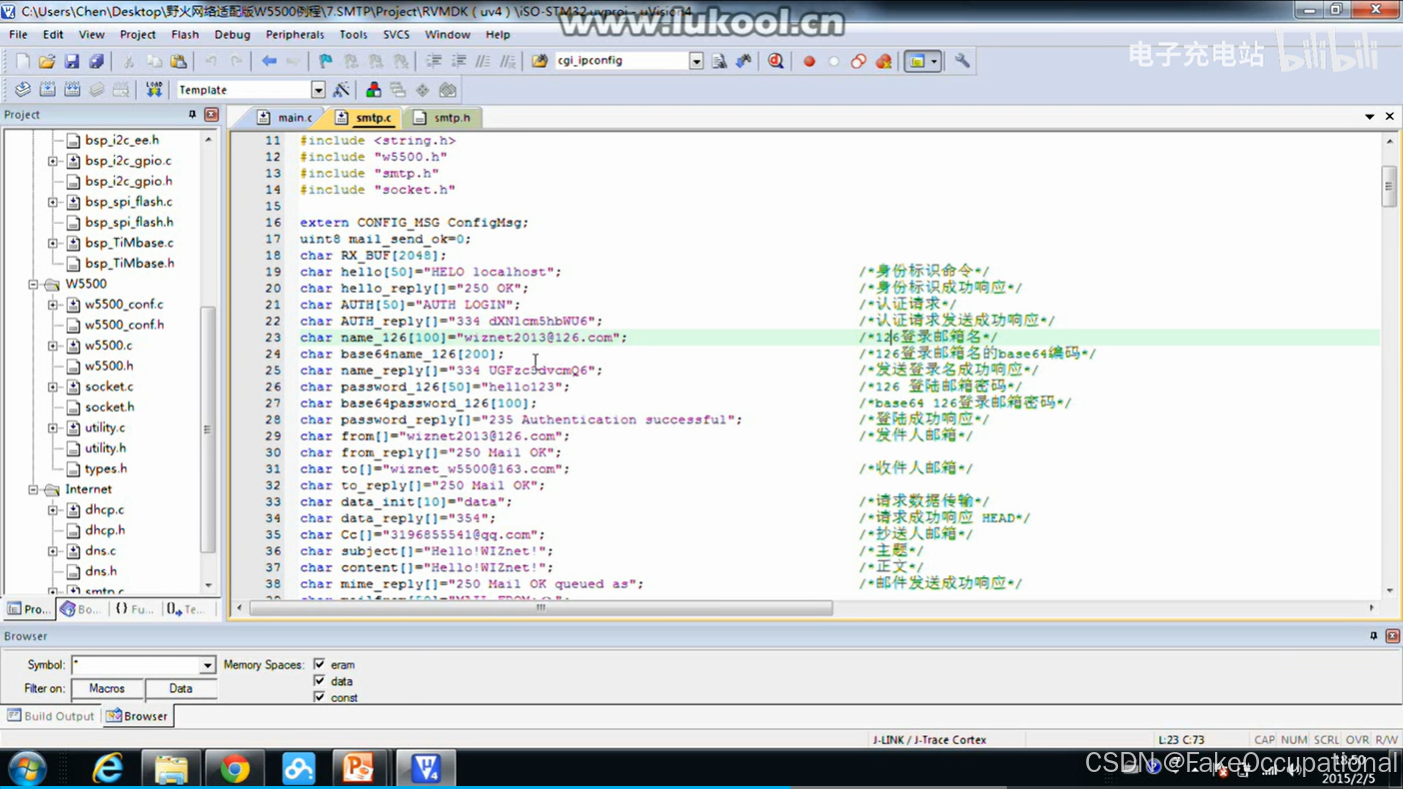Click the Find in Files icon
This screenshot has height=789, width=1403.
539,61
